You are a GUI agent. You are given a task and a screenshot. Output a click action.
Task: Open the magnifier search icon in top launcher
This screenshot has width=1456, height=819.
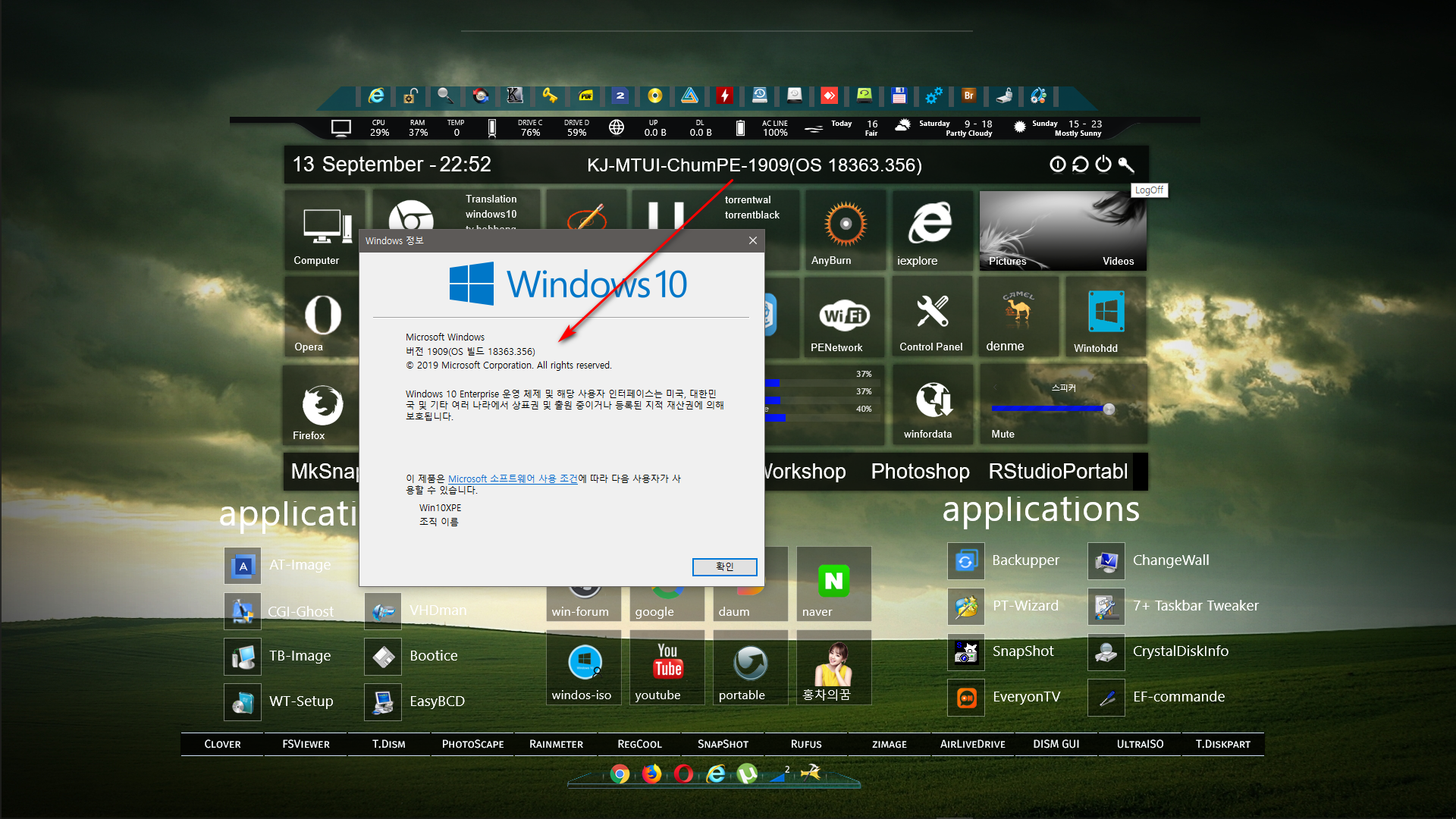tap(445, 96)
